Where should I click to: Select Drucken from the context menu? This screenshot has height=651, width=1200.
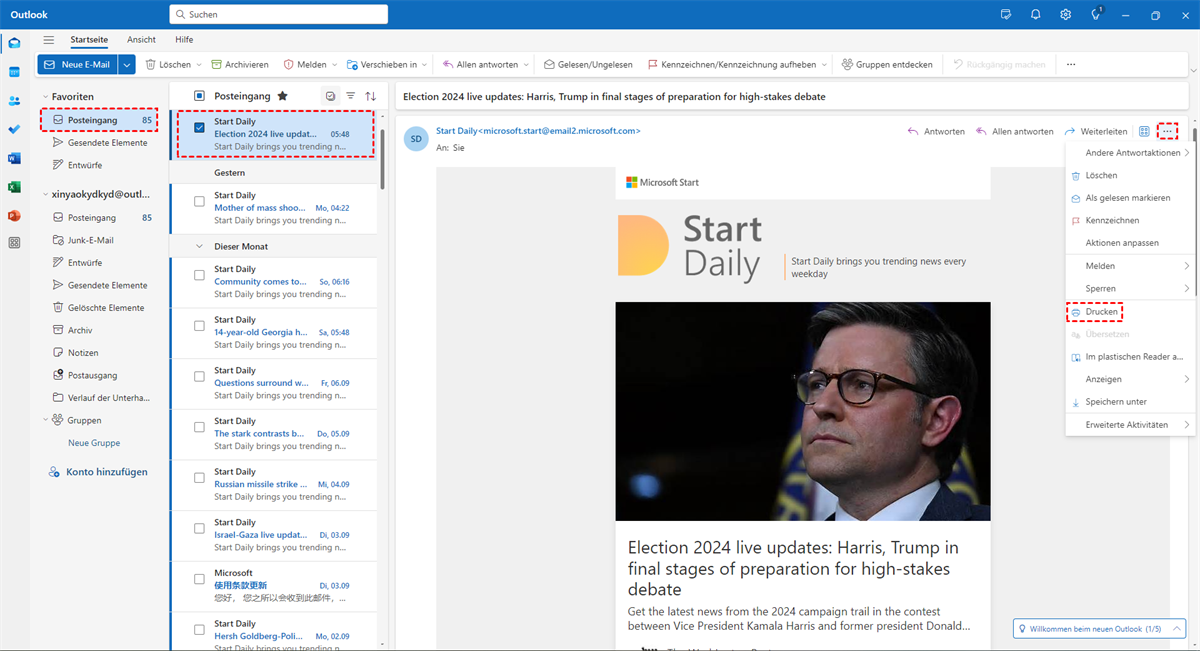(1101, 312)
